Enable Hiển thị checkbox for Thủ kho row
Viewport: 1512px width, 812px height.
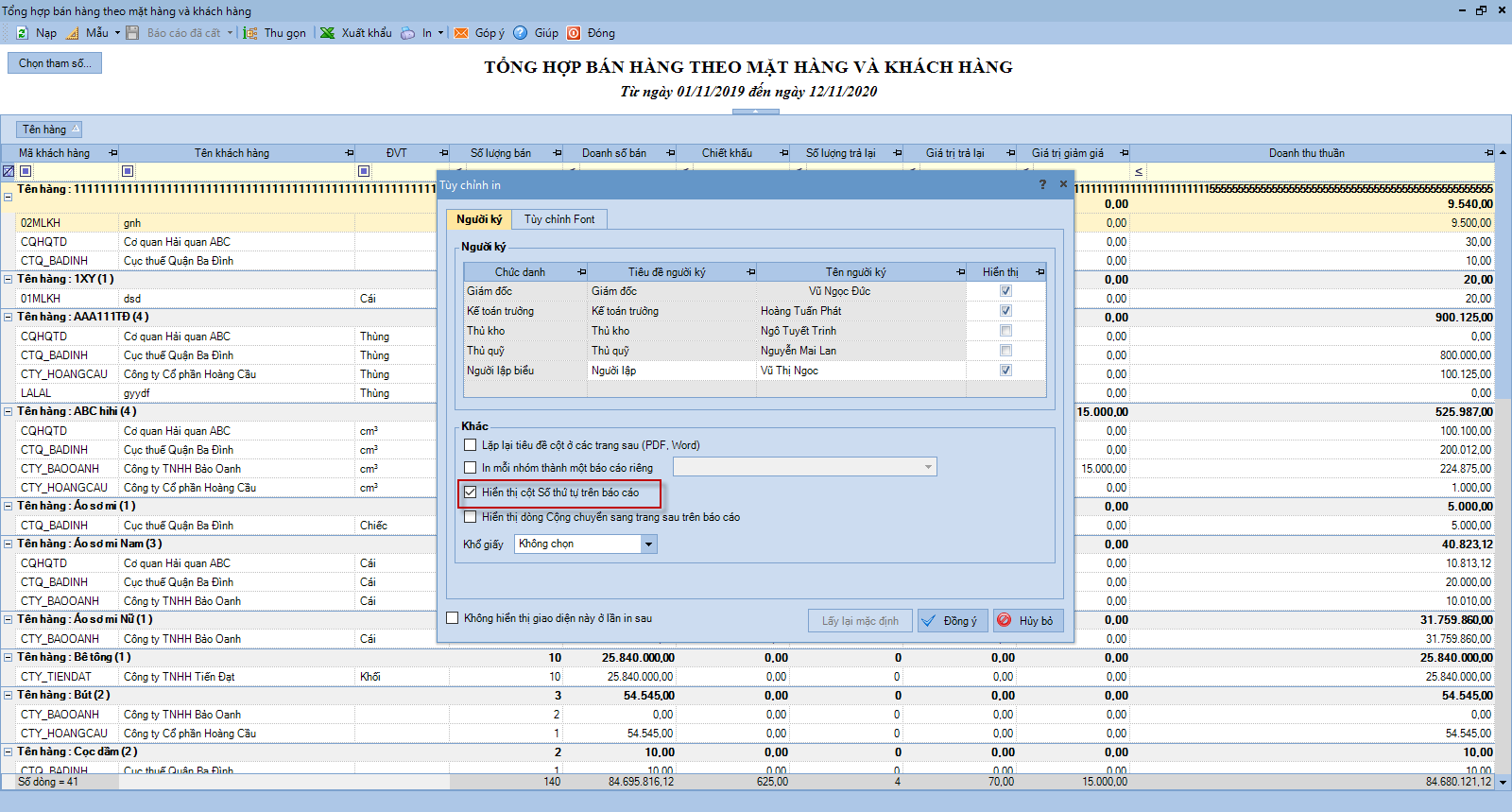click(1005, 331)
